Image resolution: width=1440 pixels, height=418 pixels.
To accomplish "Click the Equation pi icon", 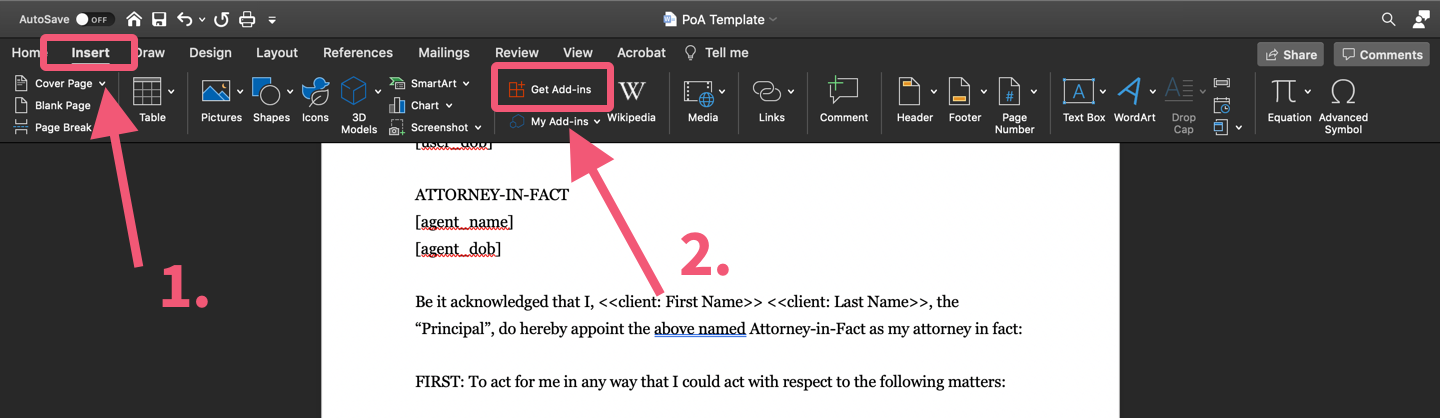I will click(x=1283, y=91).
